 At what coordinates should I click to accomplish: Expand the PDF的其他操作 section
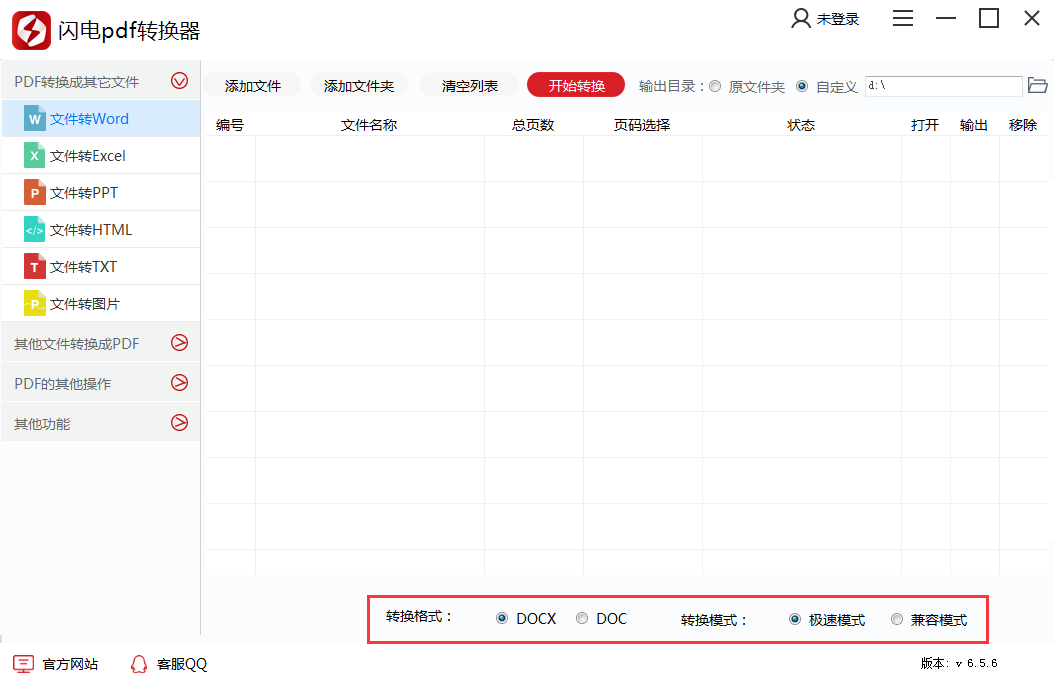coord(179,382)
